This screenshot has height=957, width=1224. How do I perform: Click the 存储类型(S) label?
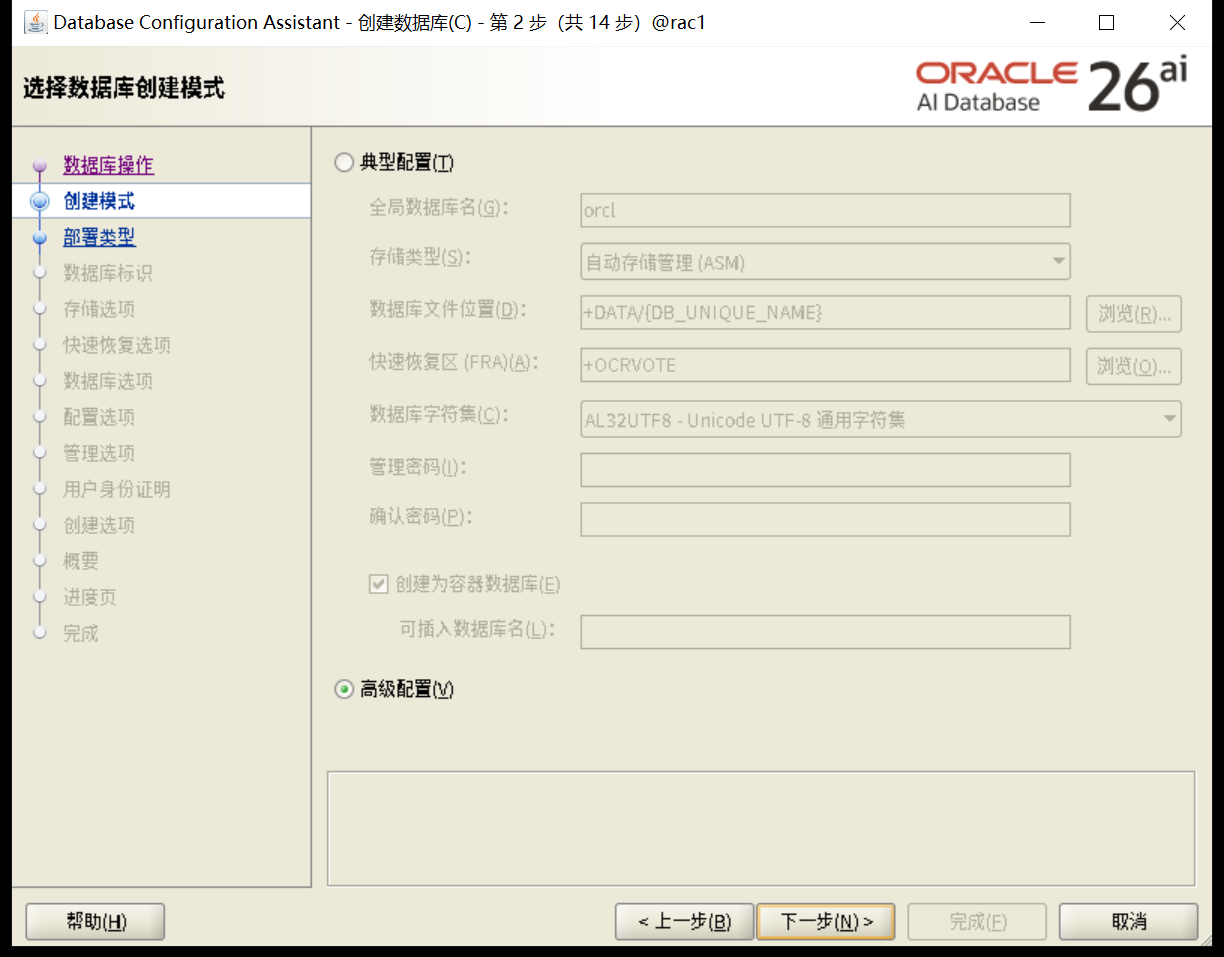pyautogui.click(x=419, y=257)
